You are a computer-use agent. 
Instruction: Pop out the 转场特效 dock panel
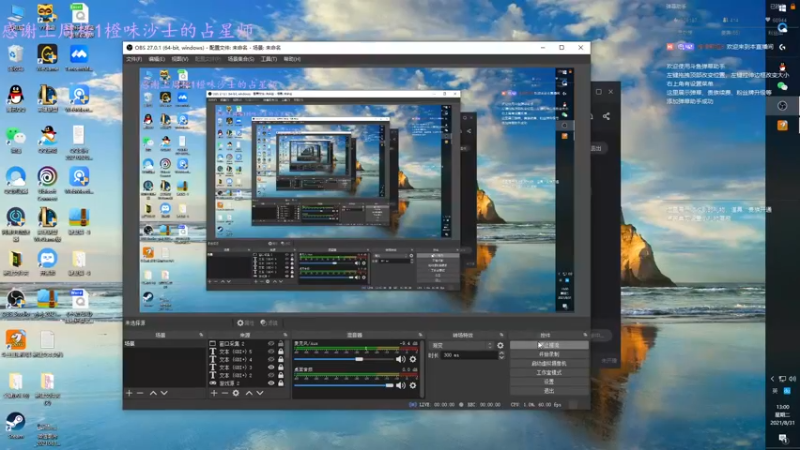502,335
